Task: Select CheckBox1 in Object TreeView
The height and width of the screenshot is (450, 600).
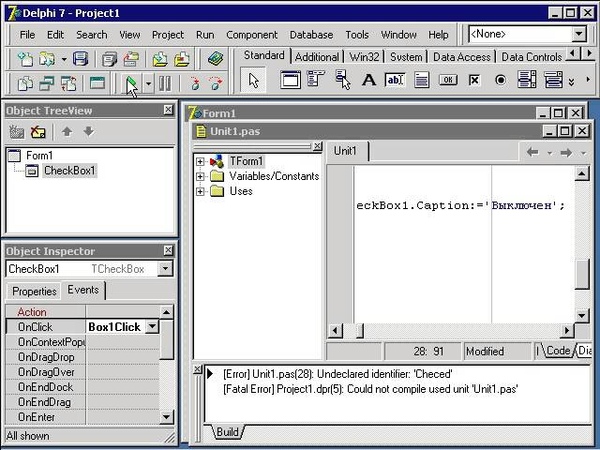Action: [69, 171]
